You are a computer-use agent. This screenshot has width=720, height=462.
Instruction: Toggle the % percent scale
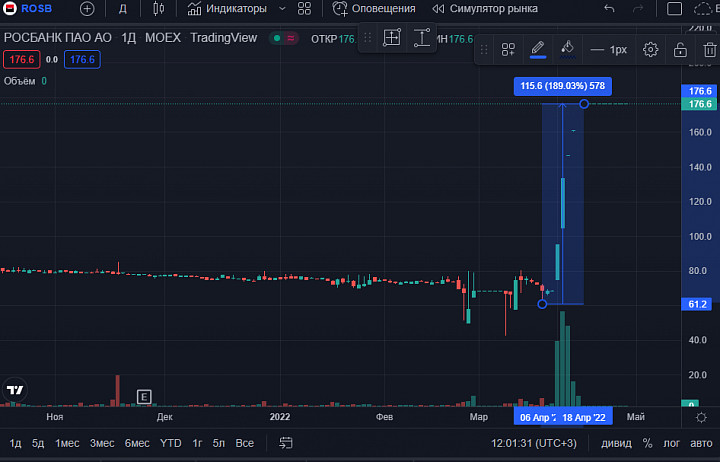[647, 443]
